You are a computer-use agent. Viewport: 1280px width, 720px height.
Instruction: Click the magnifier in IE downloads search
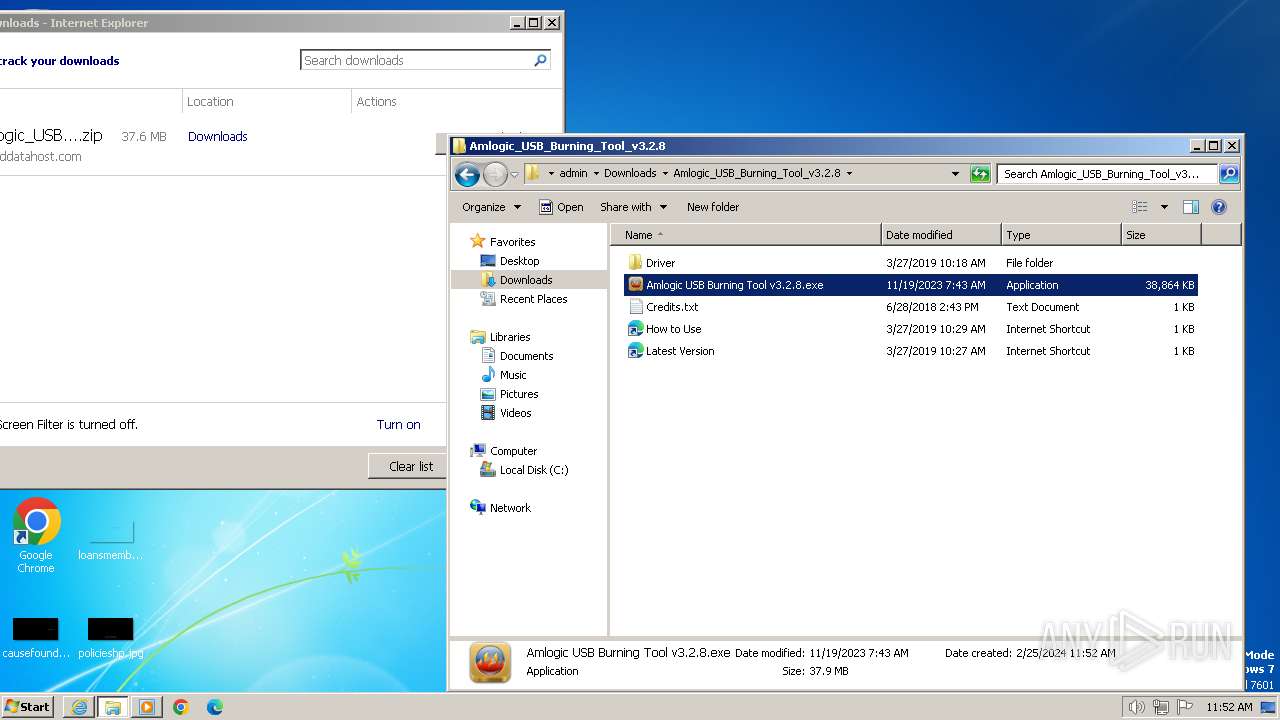click(540, 60)
